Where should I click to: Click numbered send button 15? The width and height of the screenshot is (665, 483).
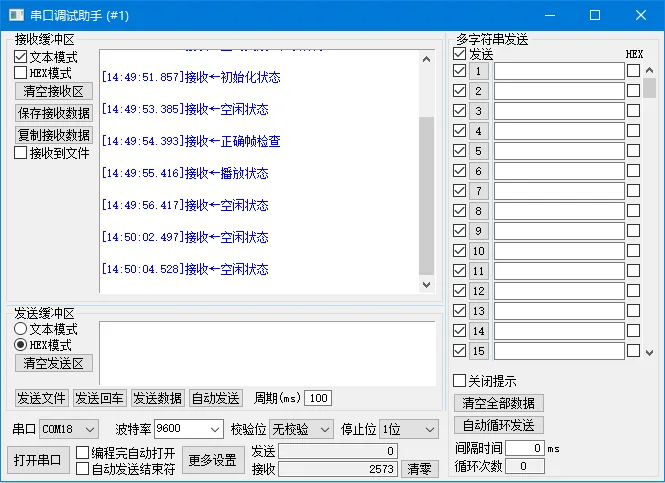pyautogui.click(x=478, y=351)
